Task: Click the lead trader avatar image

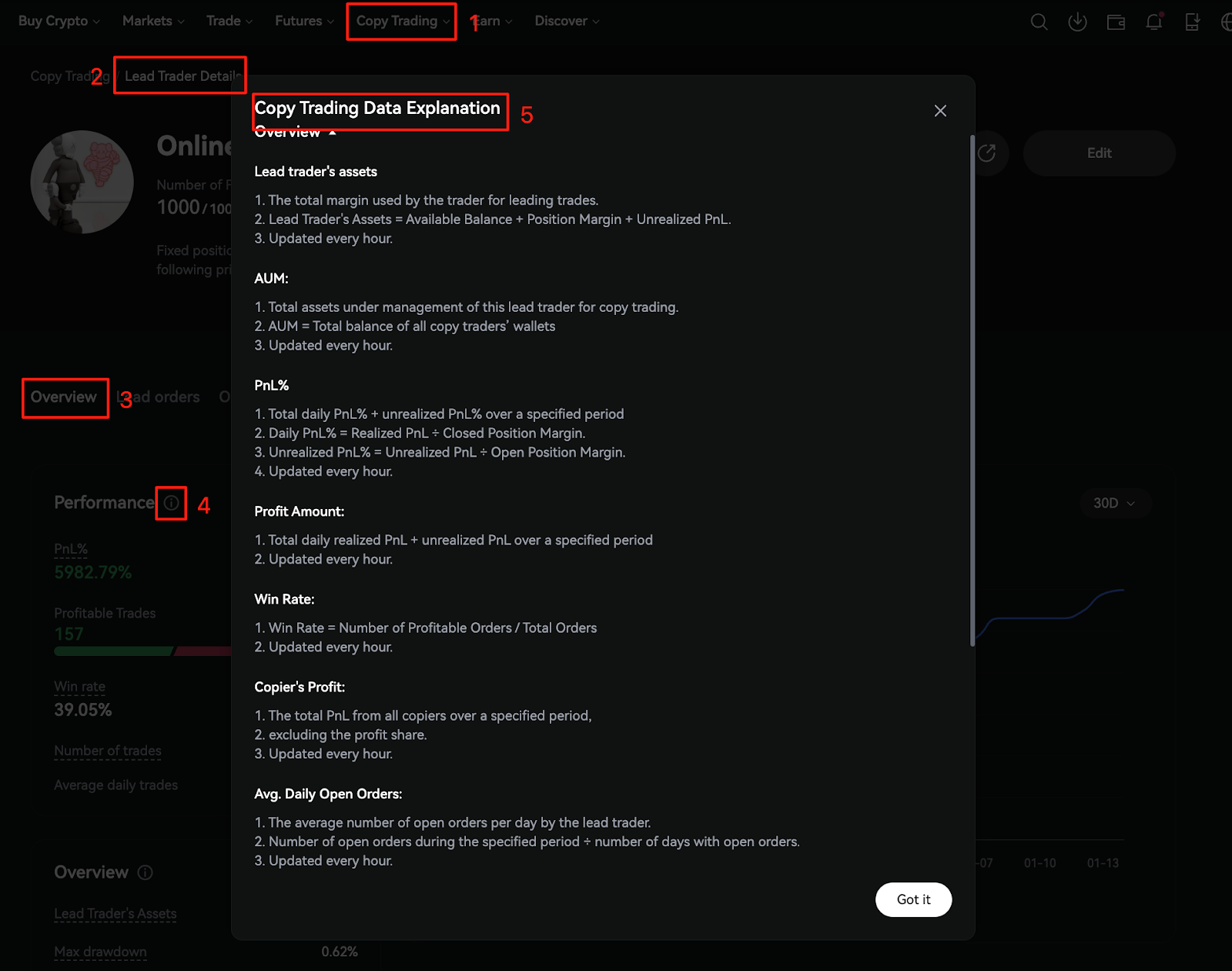Action: 82,182
